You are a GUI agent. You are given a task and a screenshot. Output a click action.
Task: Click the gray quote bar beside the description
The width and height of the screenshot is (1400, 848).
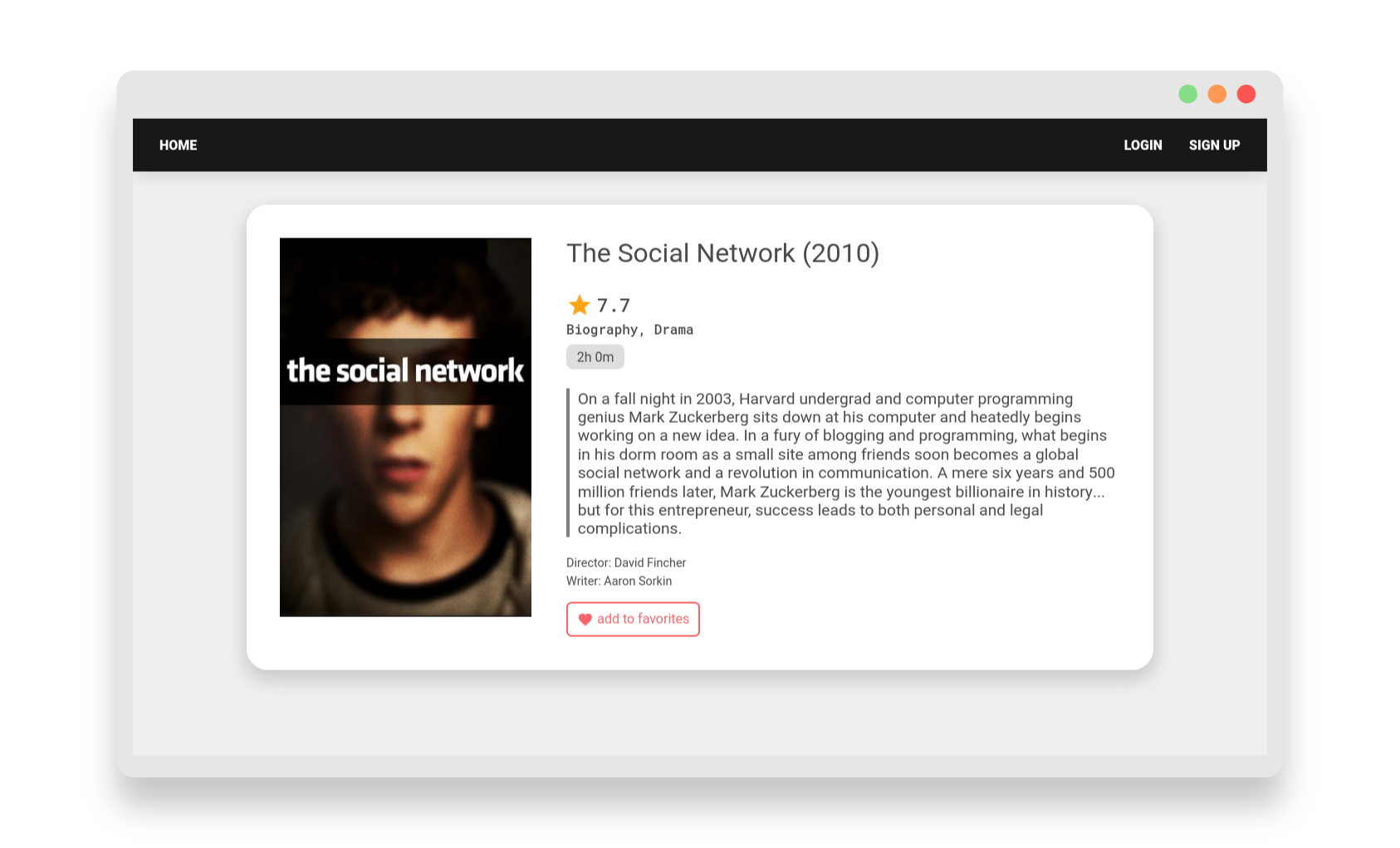tap(569, 463)
